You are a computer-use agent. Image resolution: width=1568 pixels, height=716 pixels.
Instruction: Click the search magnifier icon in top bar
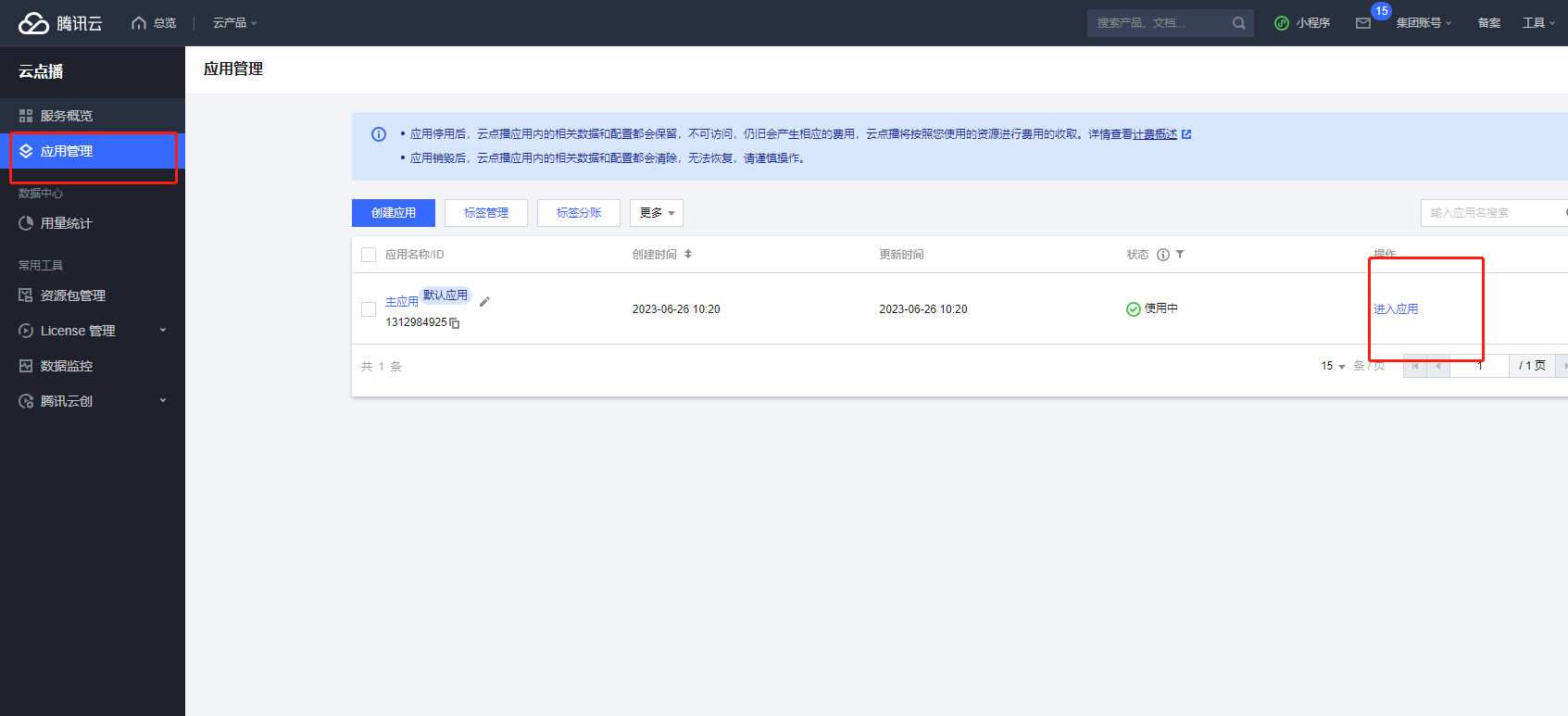pos(1238,23)
